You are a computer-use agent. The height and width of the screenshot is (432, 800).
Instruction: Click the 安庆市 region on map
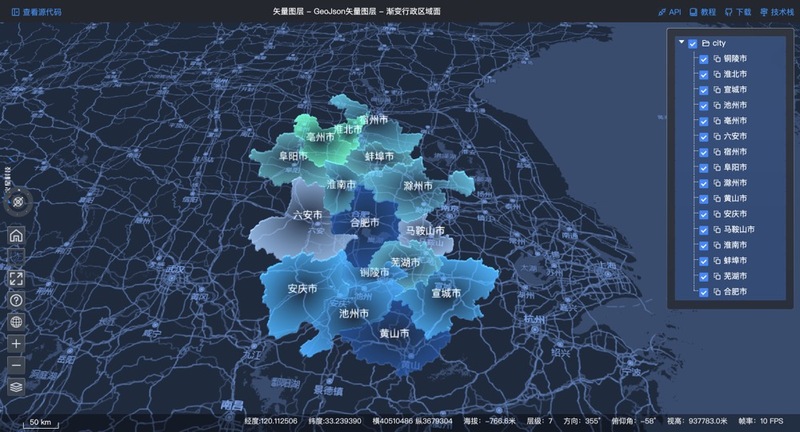[x=302, y=289]
